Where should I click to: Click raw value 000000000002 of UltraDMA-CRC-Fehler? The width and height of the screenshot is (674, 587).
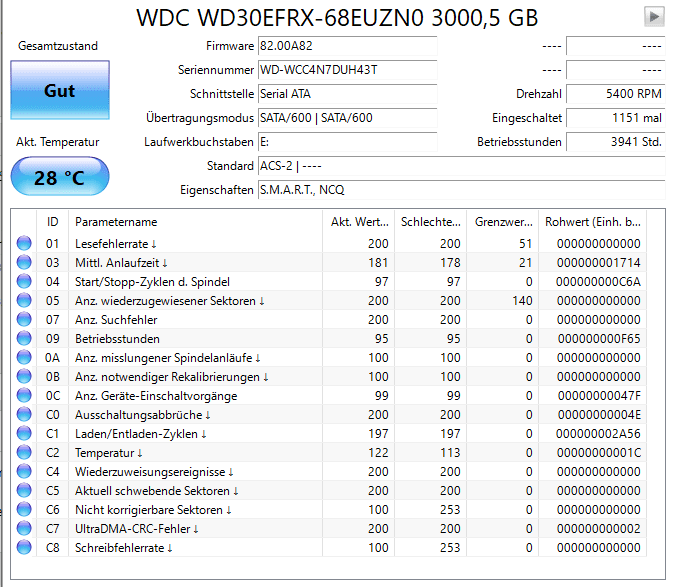tap(599, 529)
